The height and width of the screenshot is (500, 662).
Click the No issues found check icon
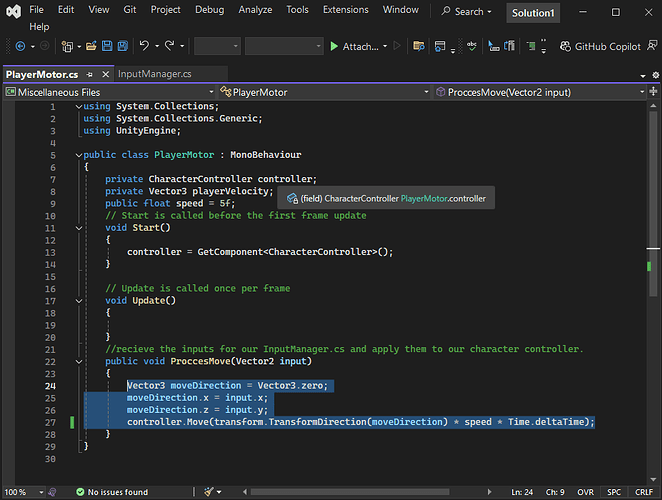click(80, 492)
